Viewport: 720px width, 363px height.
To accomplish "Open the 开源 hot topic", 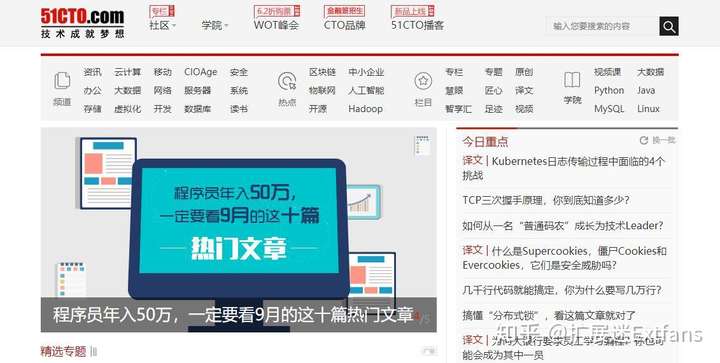I will (318, 109).
